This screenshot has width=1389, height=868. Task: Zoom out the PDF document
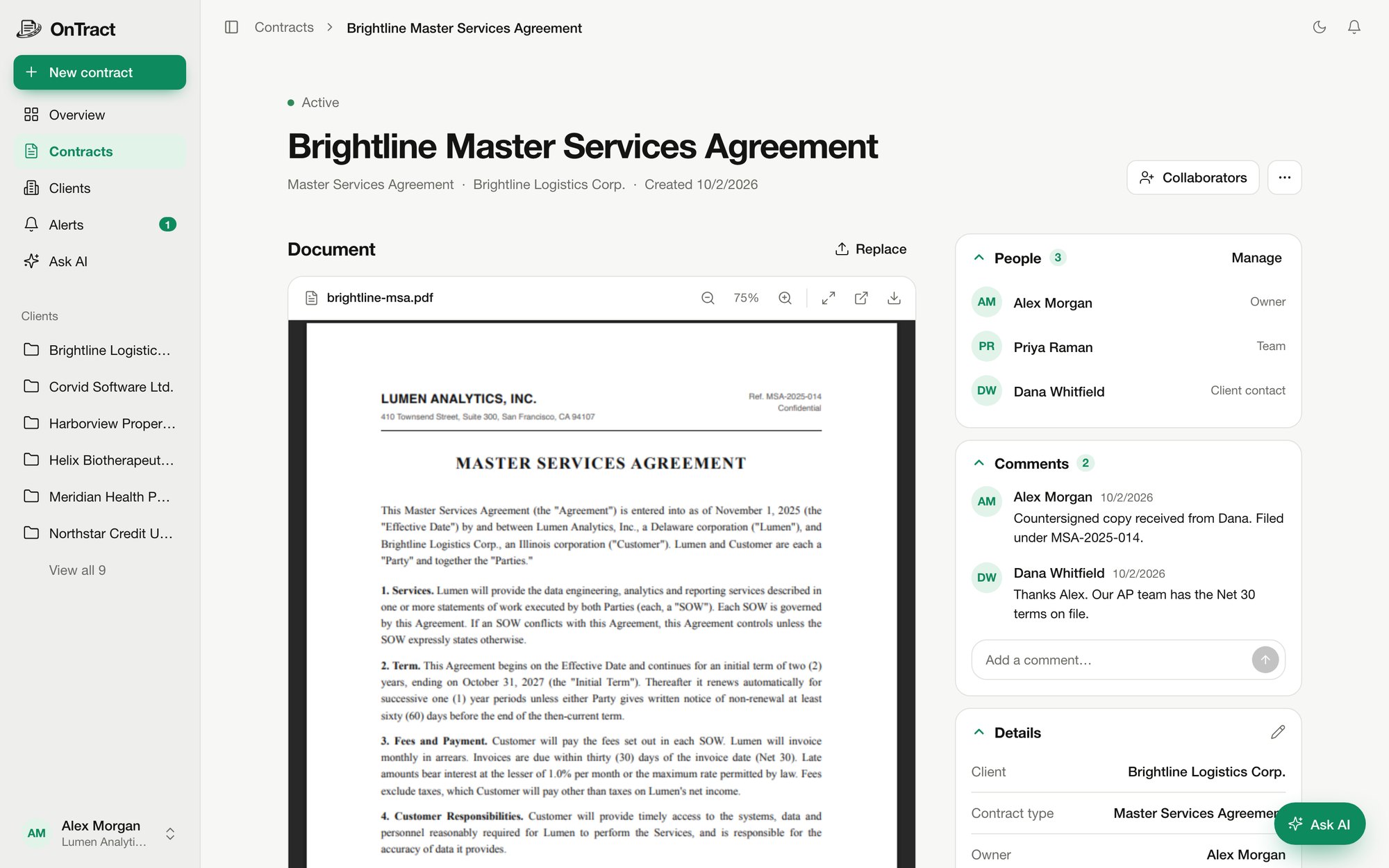(x=708, y=298)
